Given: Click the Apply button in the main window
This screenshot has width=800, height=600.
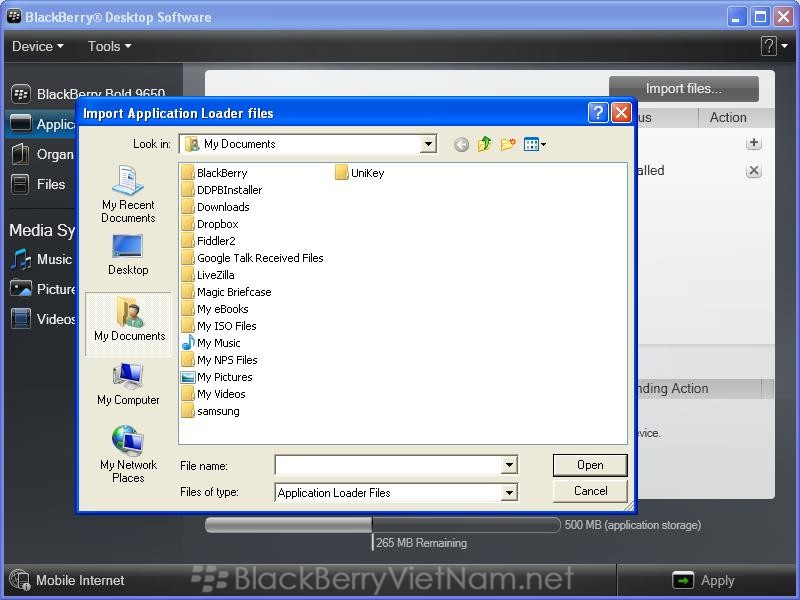Looking at the screenshot, I should coord(704,581).
